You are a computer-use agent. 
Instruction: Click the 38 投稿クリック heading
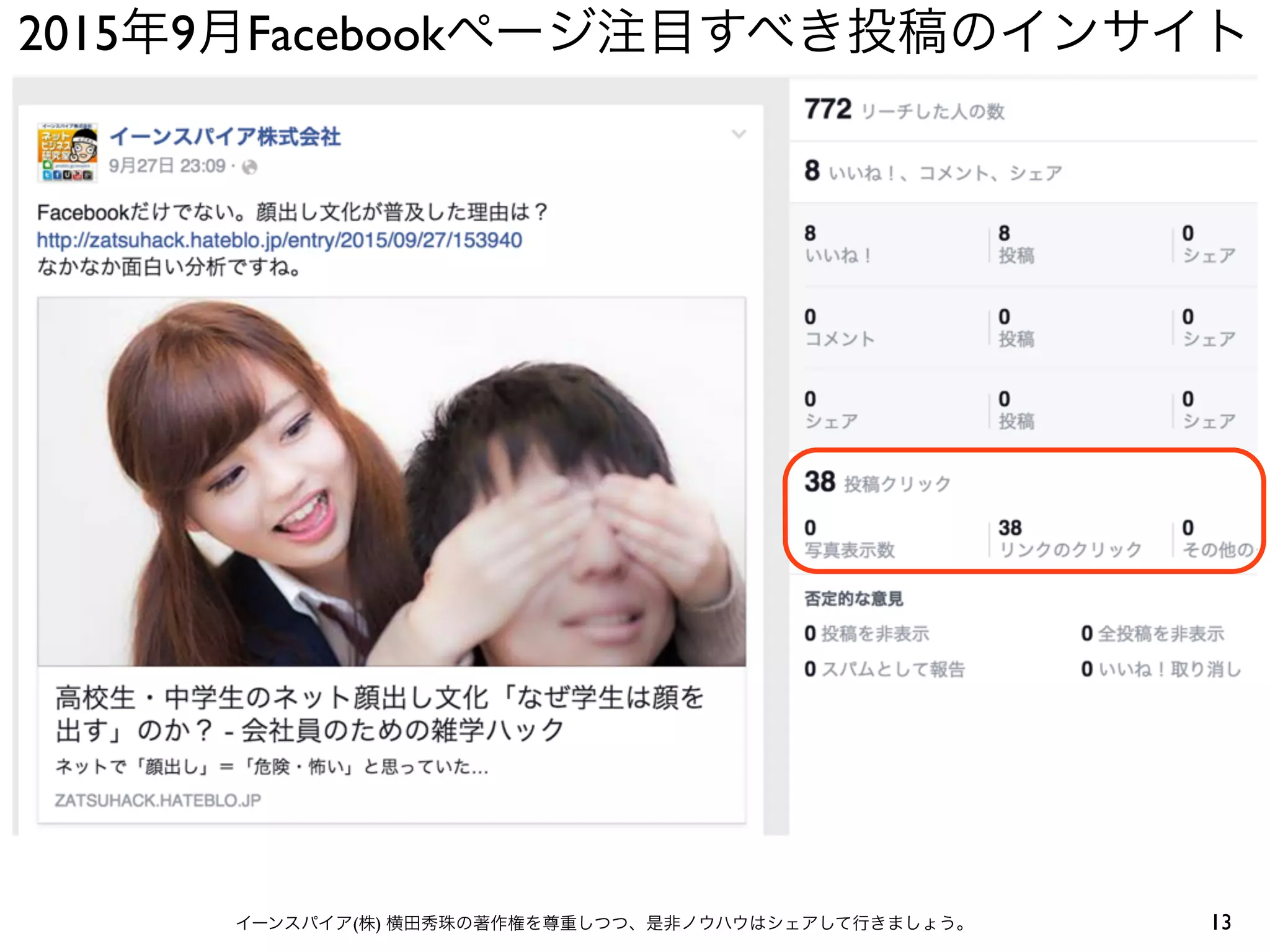(877, 482)
